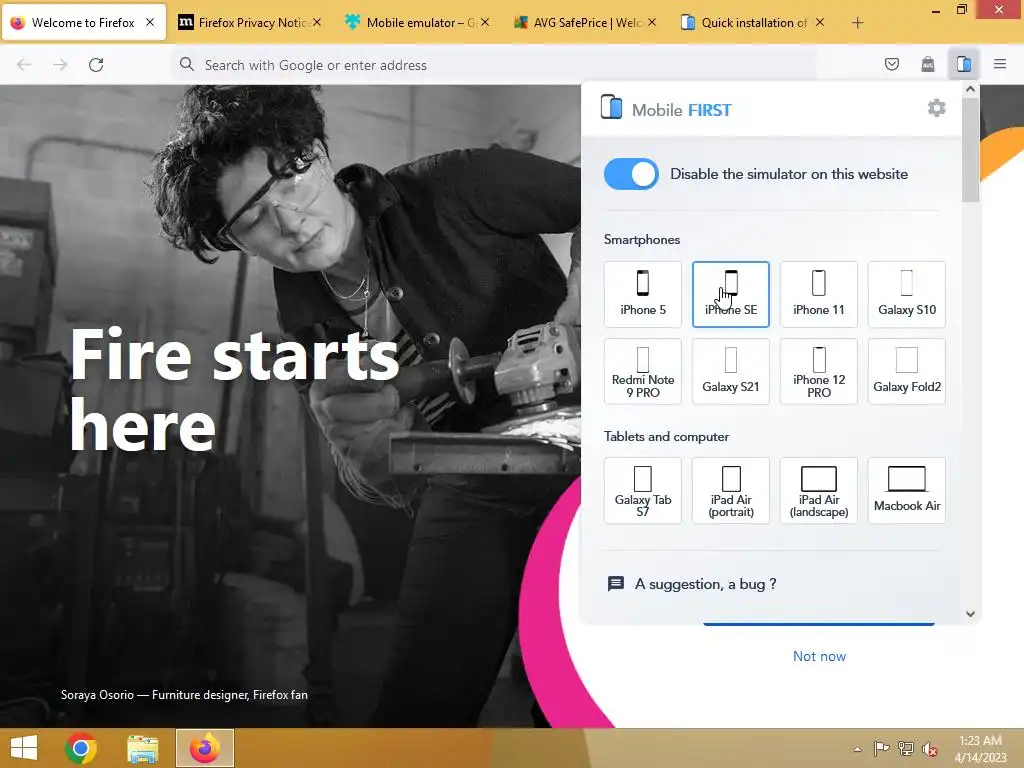Reload the current page

click(96, 65)
